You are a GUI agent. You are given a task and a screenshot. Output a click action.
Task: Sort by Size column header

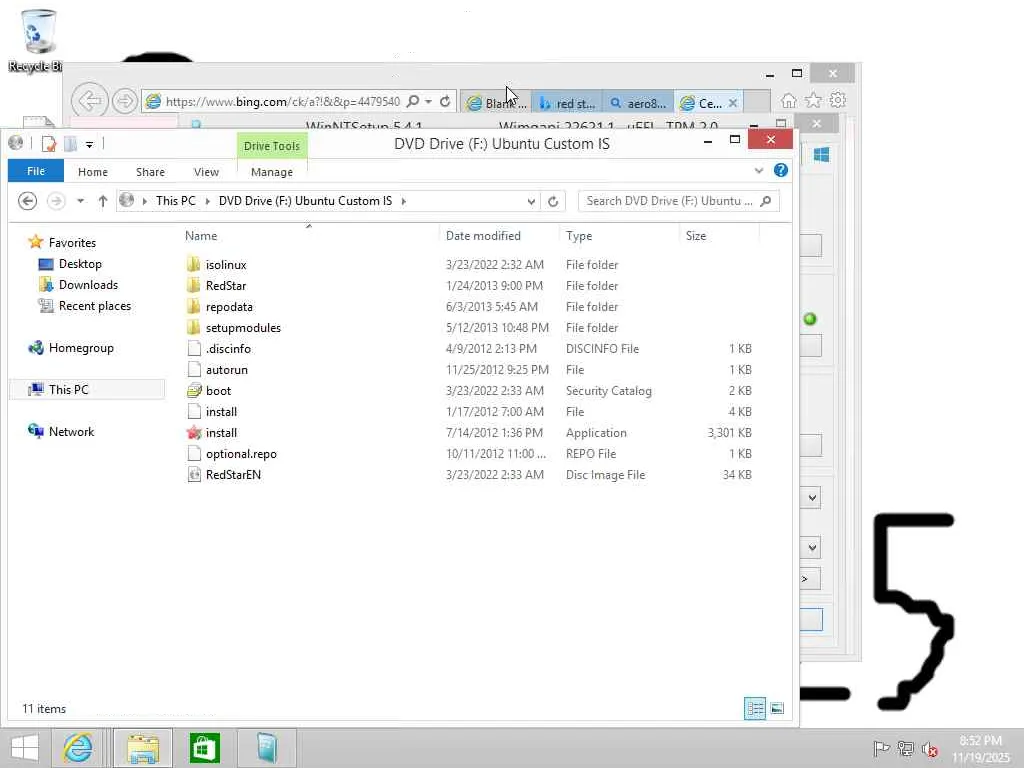tap(696, 236)
